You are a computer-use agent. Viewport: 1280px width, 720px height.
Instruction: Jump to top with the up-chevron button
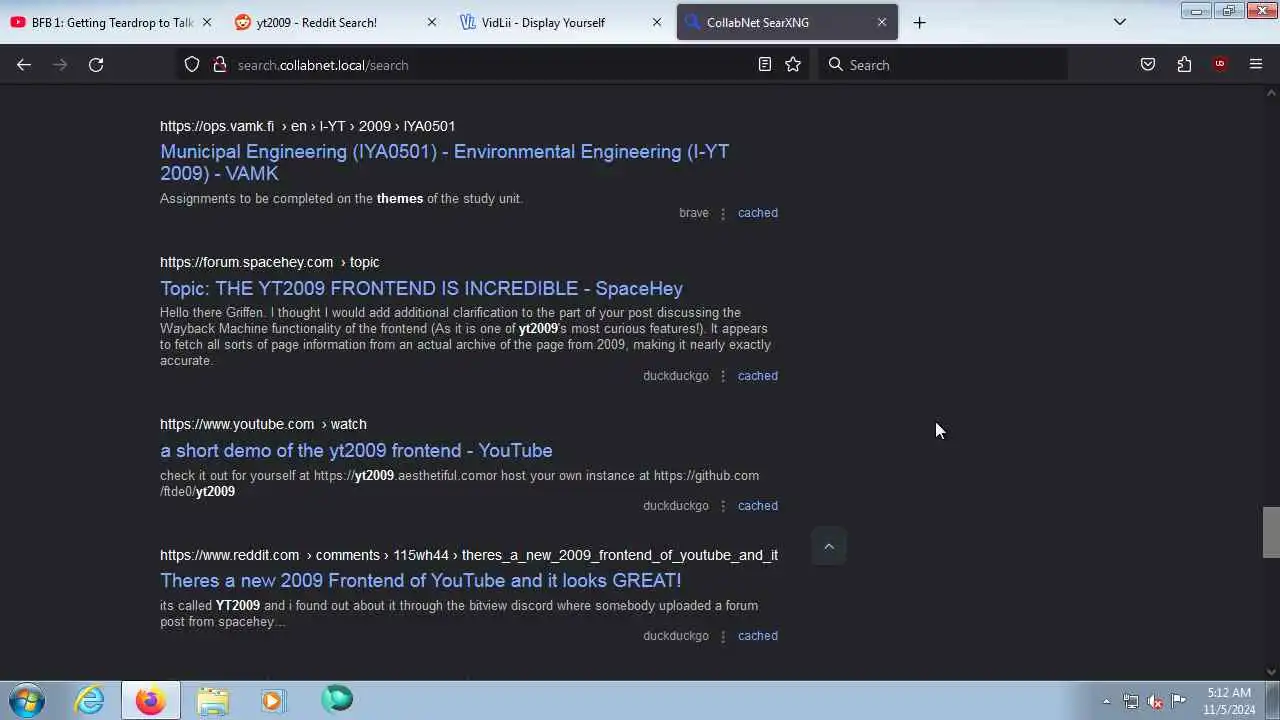828,546
